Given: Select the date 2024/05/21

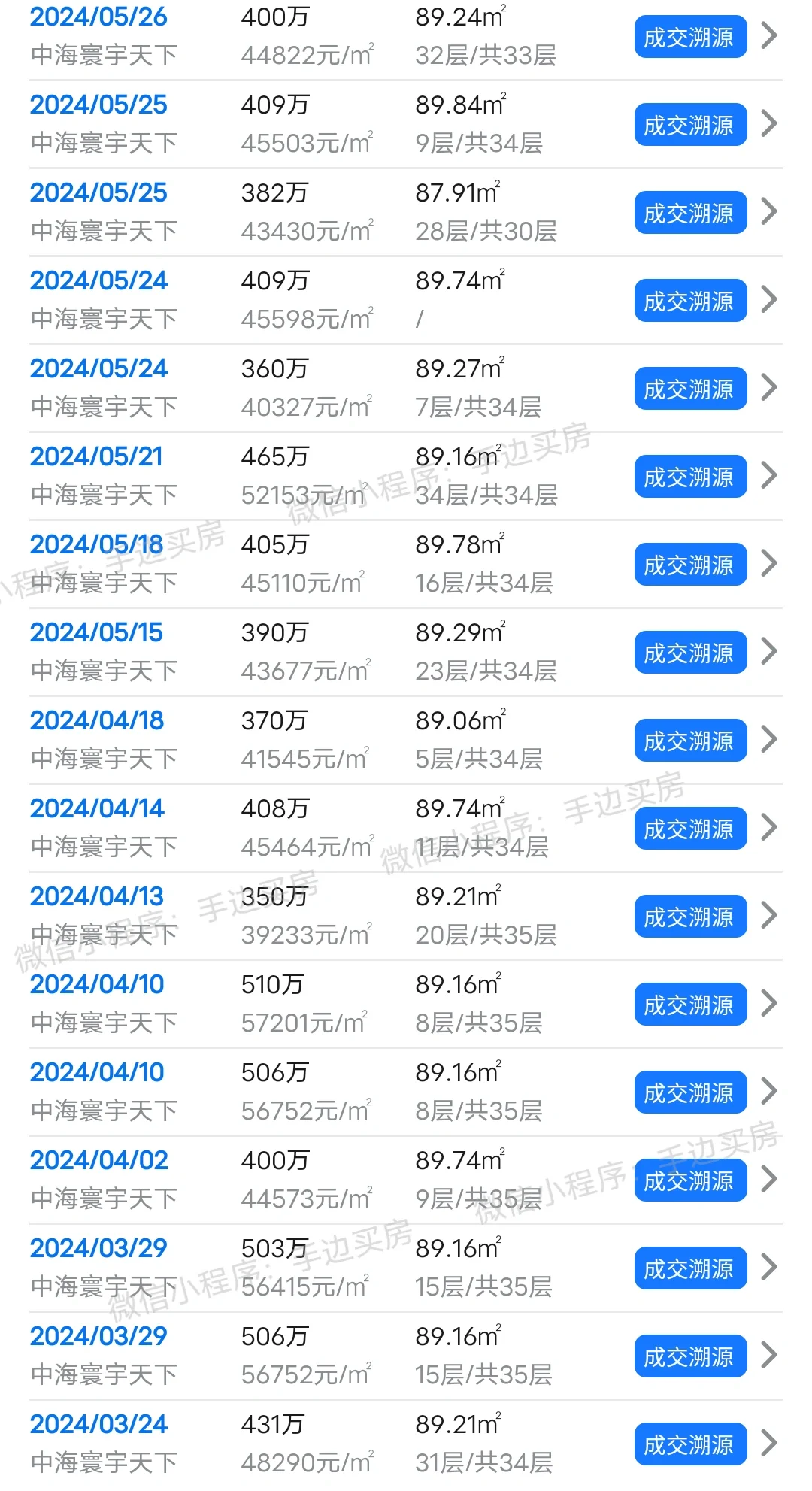Looking at the screenshot, I should 96,456.
